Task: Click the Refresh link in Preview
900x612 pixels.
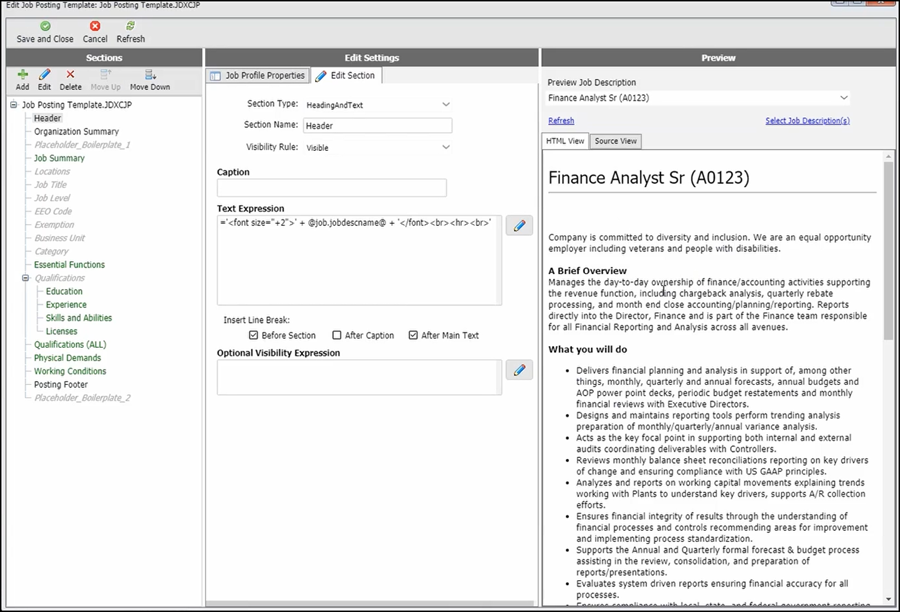Action: click(x=561, y=121)
